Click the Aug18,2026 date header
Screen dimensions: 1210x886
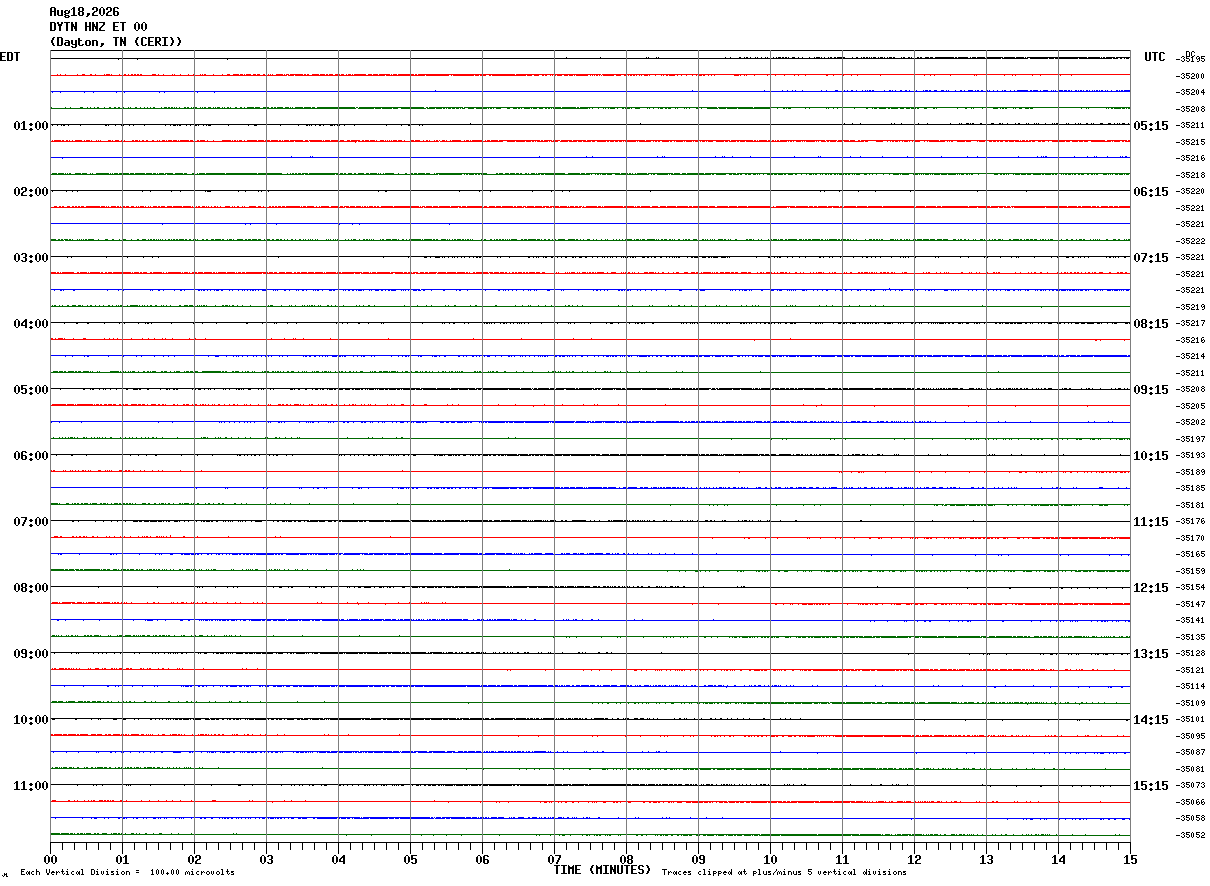(84, 12)
